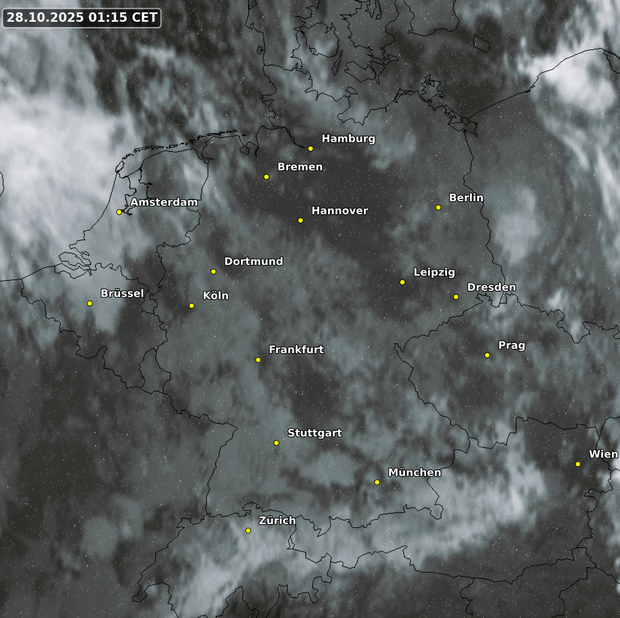Image resolution: width=620 pixels, height=618 pixels.
Task: Click the yellow dot marking Hamburg
Action: [311, 149]
